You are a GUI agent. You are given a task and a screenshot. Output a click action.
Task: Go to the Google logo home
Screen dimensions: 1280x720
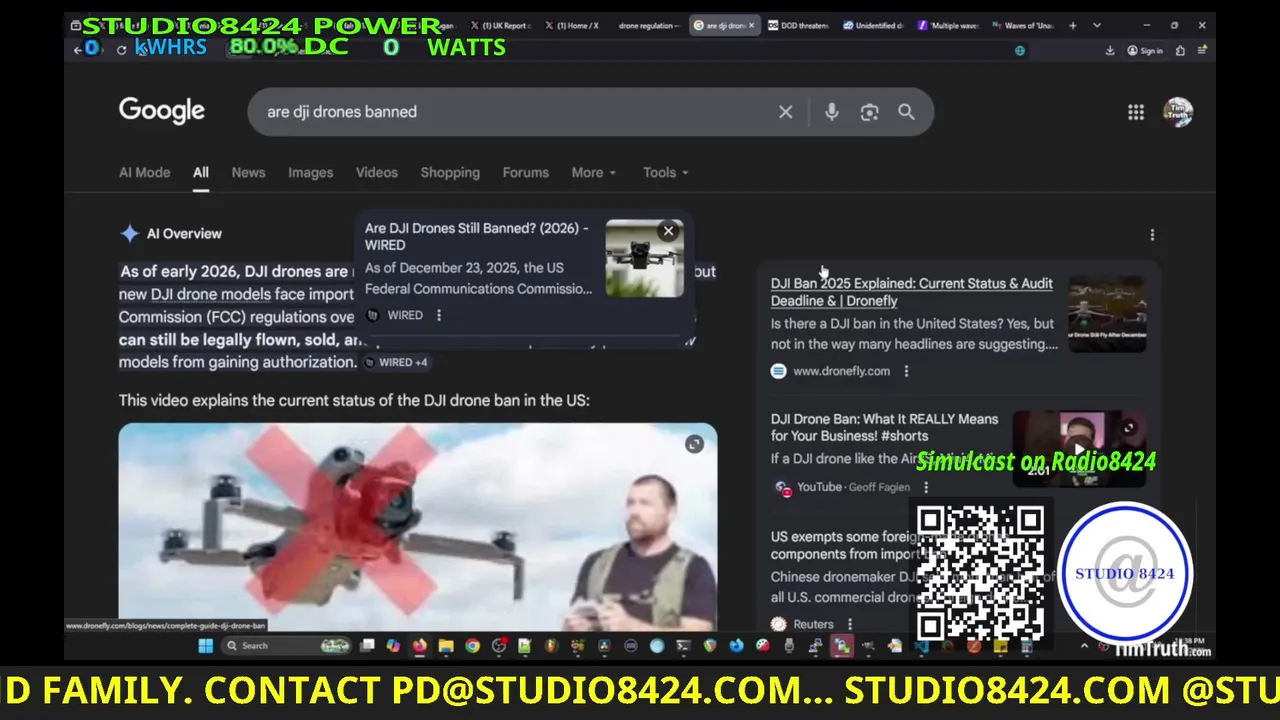pyautogui.click(x=162, y=111)
